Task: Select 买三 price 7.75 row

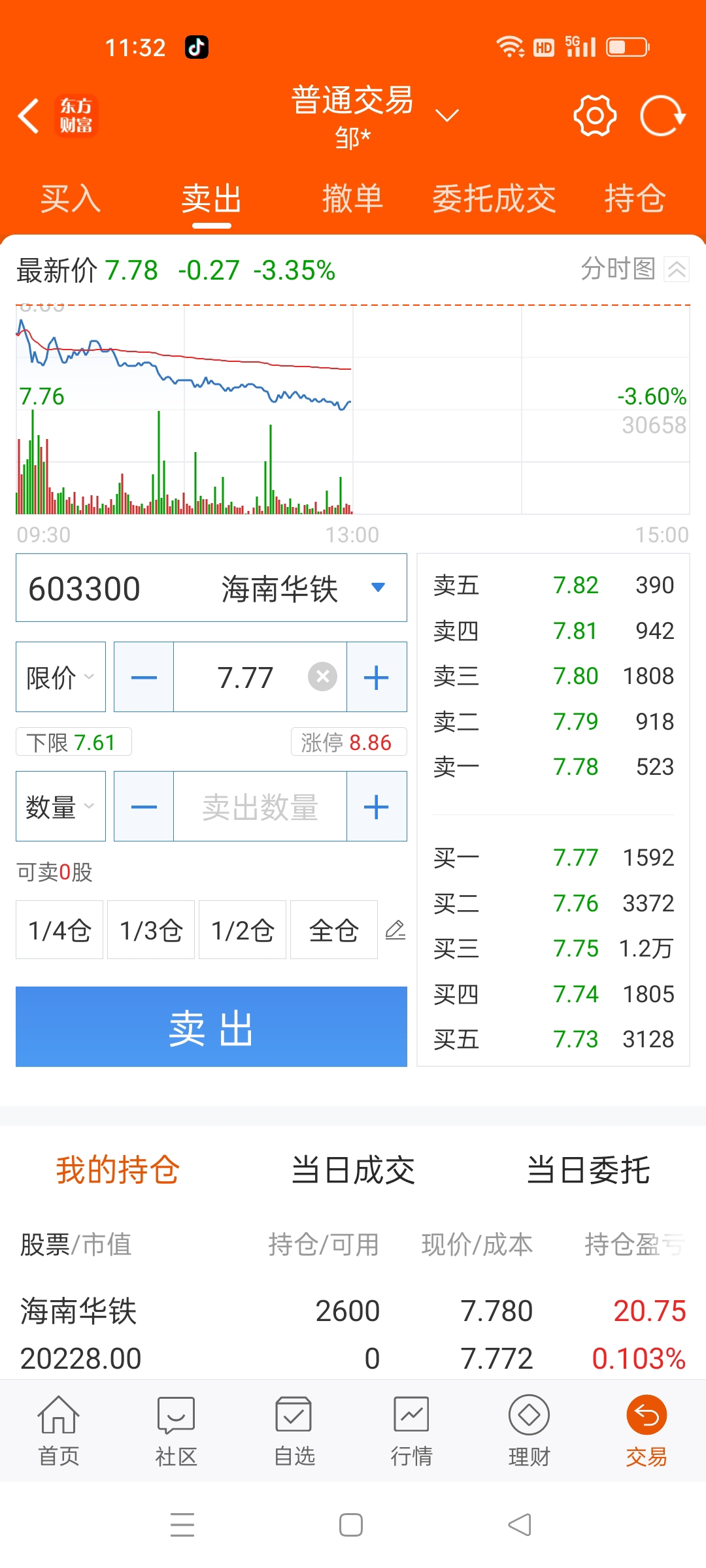Action: coord(553,948)
